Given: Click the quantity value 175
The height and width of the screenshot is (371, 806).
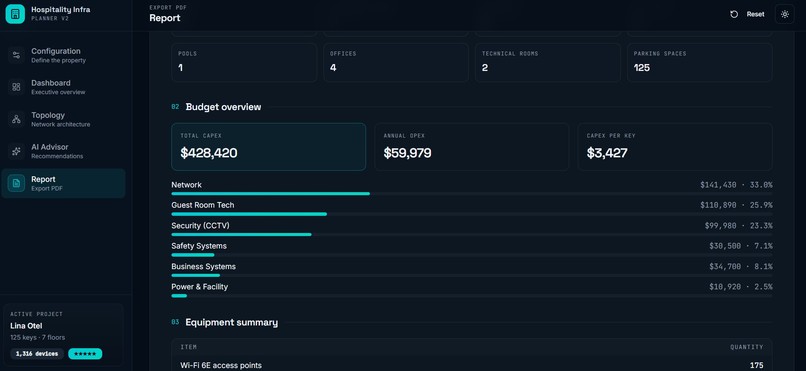Looking at the screenshot, I should point(756,365).
